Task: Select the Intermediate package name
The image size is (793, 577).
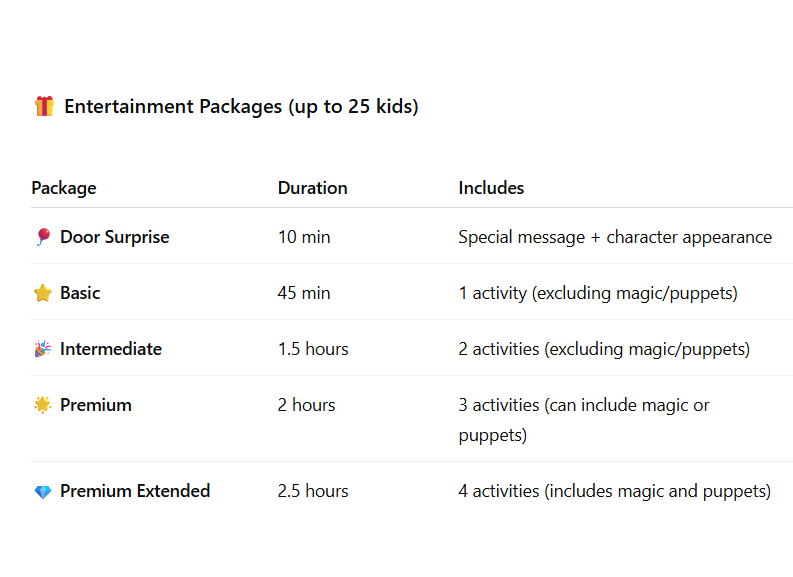Action: click(111, 349)
